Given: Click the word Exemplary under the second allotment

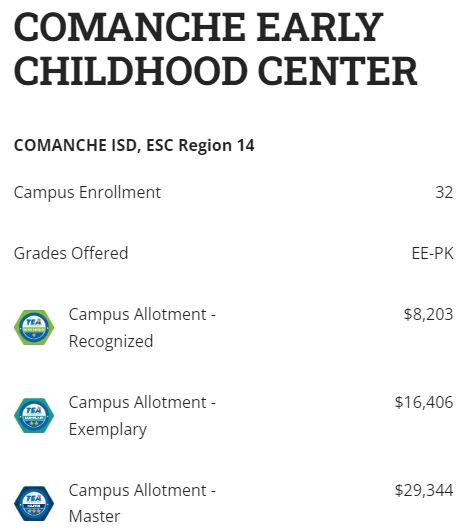Looking at the screenshot, I should (108, 430).
